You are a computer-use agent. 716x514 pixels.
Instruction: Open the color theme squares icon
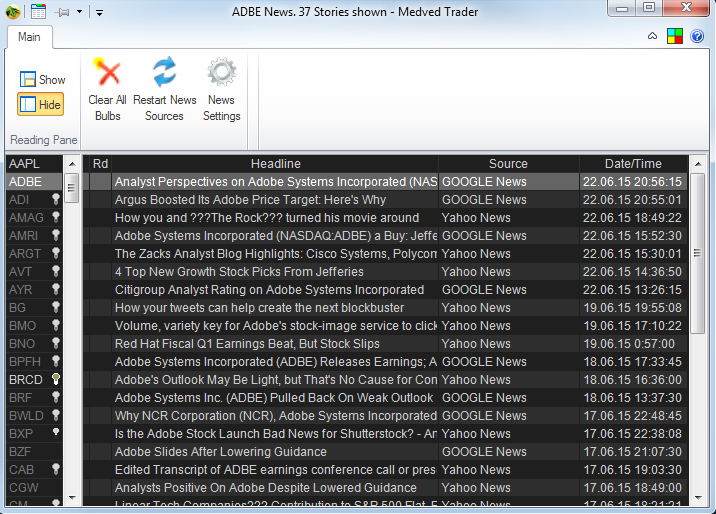click(674, 36)
